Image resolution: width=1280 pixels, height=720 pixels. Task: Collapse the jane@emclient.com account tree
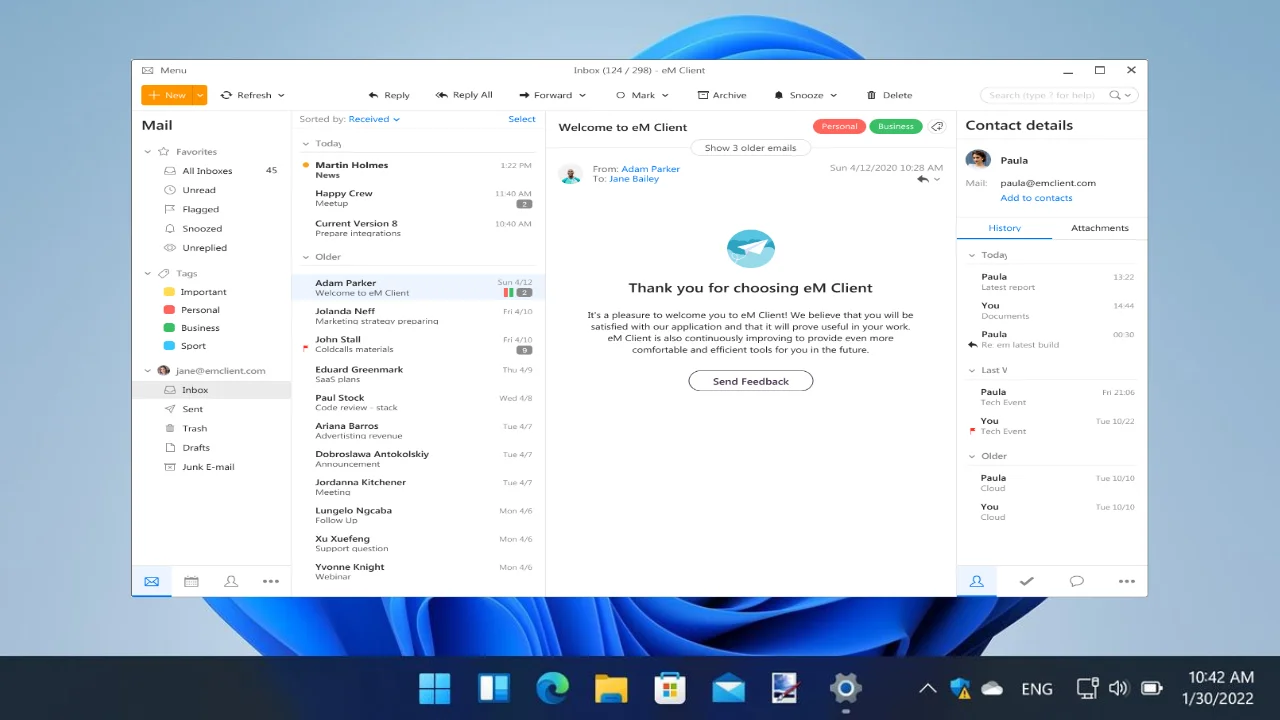(148, 371)
